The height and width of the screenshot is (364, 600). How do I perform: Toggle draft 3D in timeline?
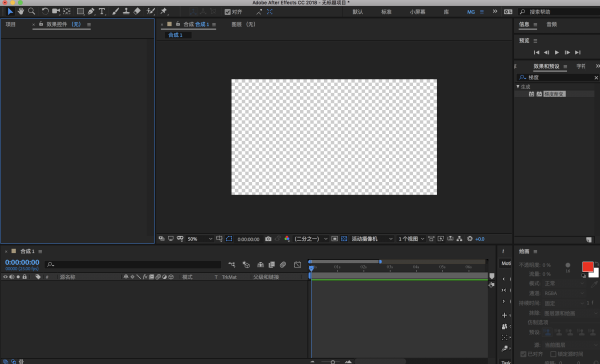(x=246, y=264)
